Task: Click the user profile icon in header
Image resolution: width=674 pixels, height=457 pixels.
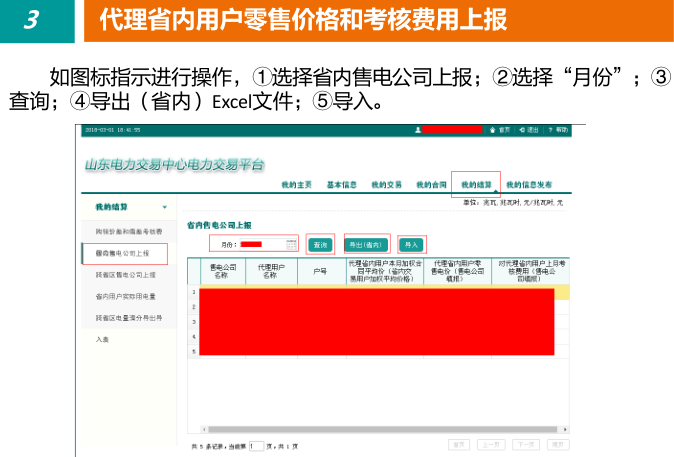Action: tap(417, 130)
